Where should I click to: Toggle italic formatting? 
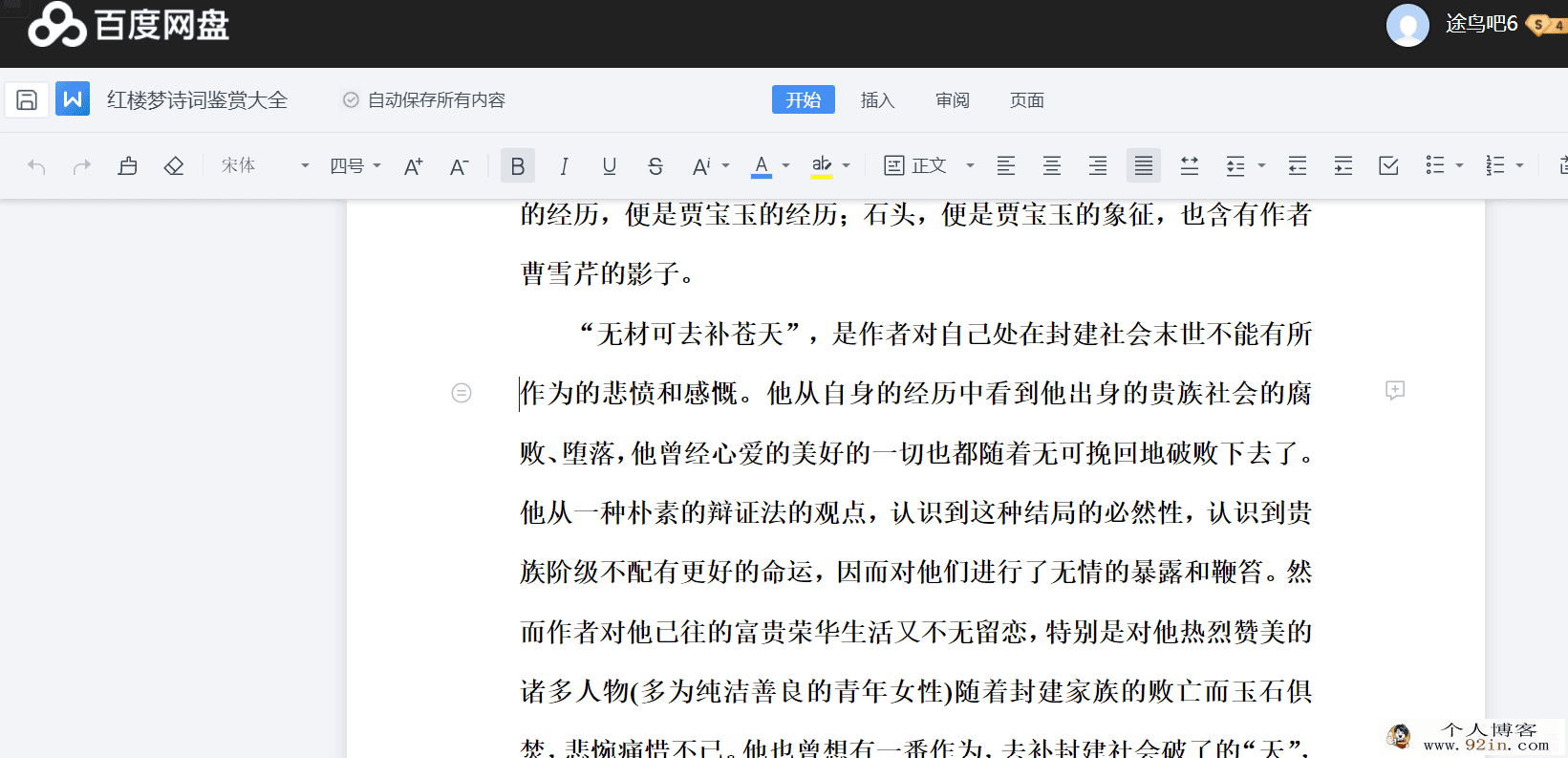564,166
